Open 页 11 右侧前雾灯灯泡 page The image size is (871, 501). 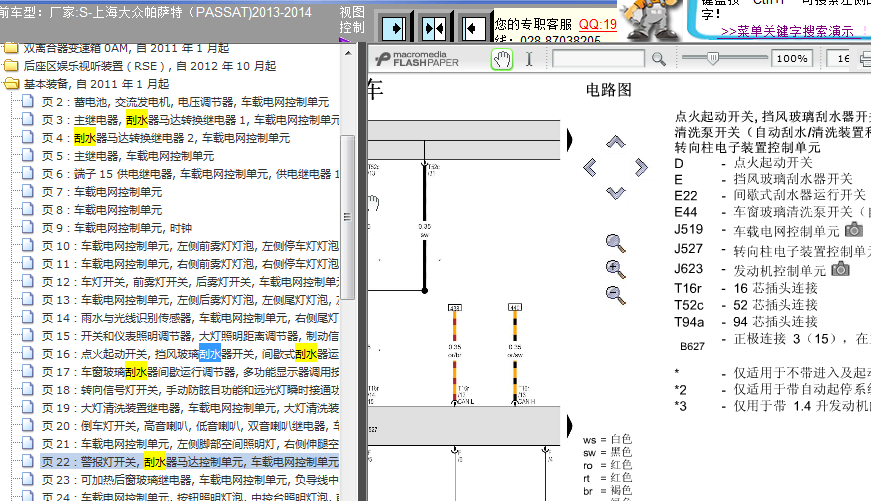click(190, 264)
